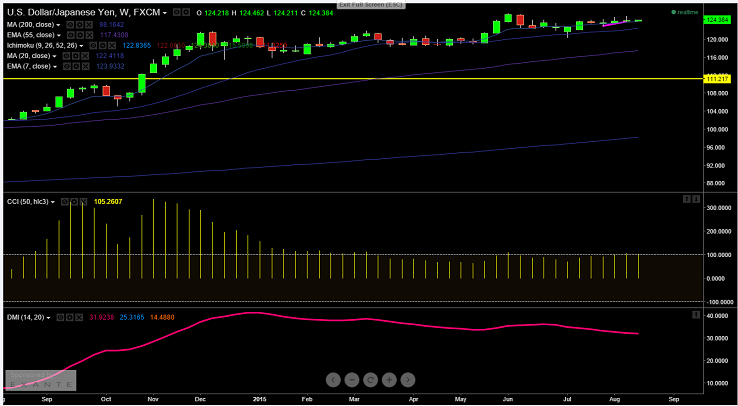Click the realtime status indicator
The image size is (738, 406).
tap(684, 12)
